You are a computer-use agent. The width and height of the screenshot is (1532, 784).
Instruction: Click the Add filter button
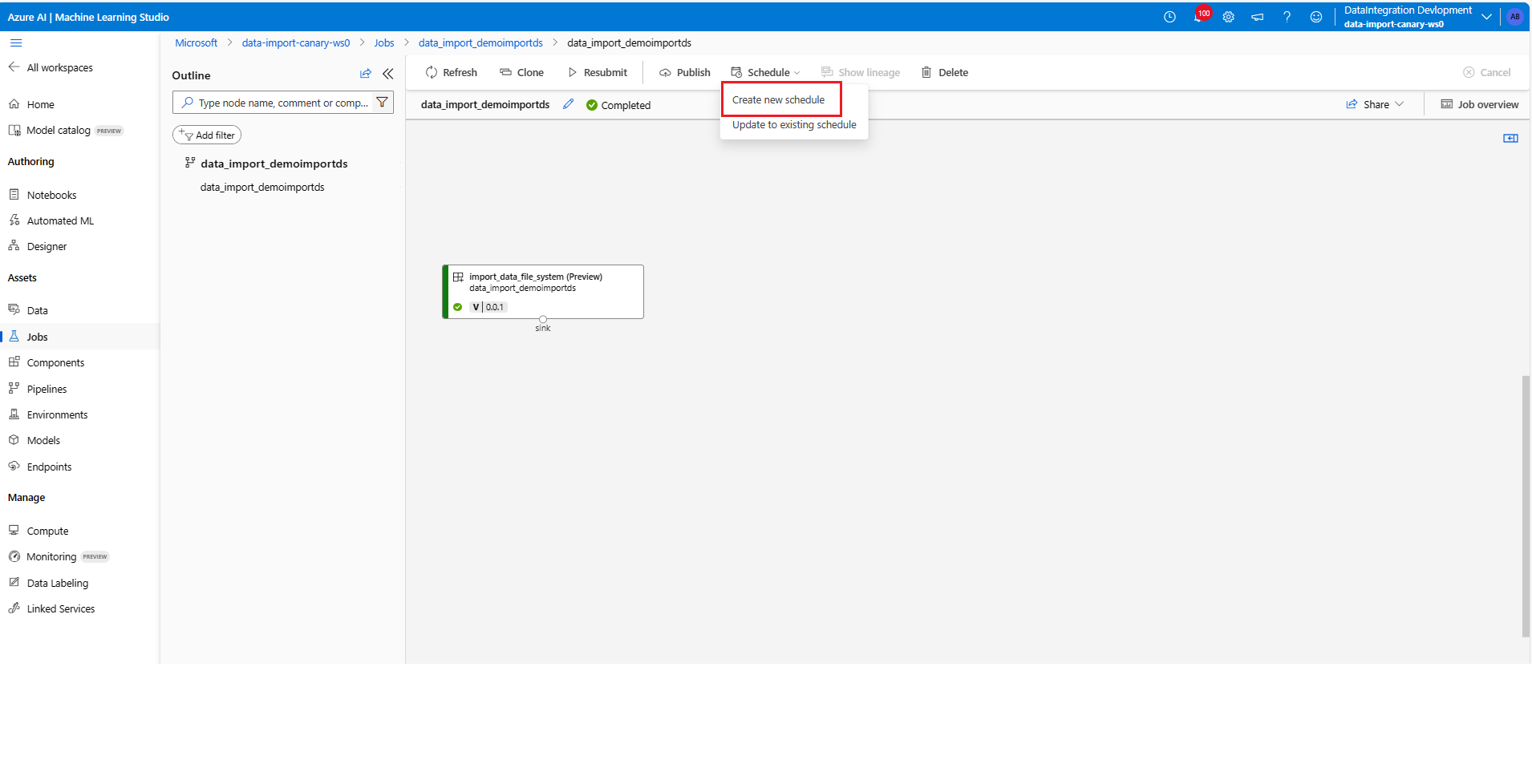[x=207, y=135]
